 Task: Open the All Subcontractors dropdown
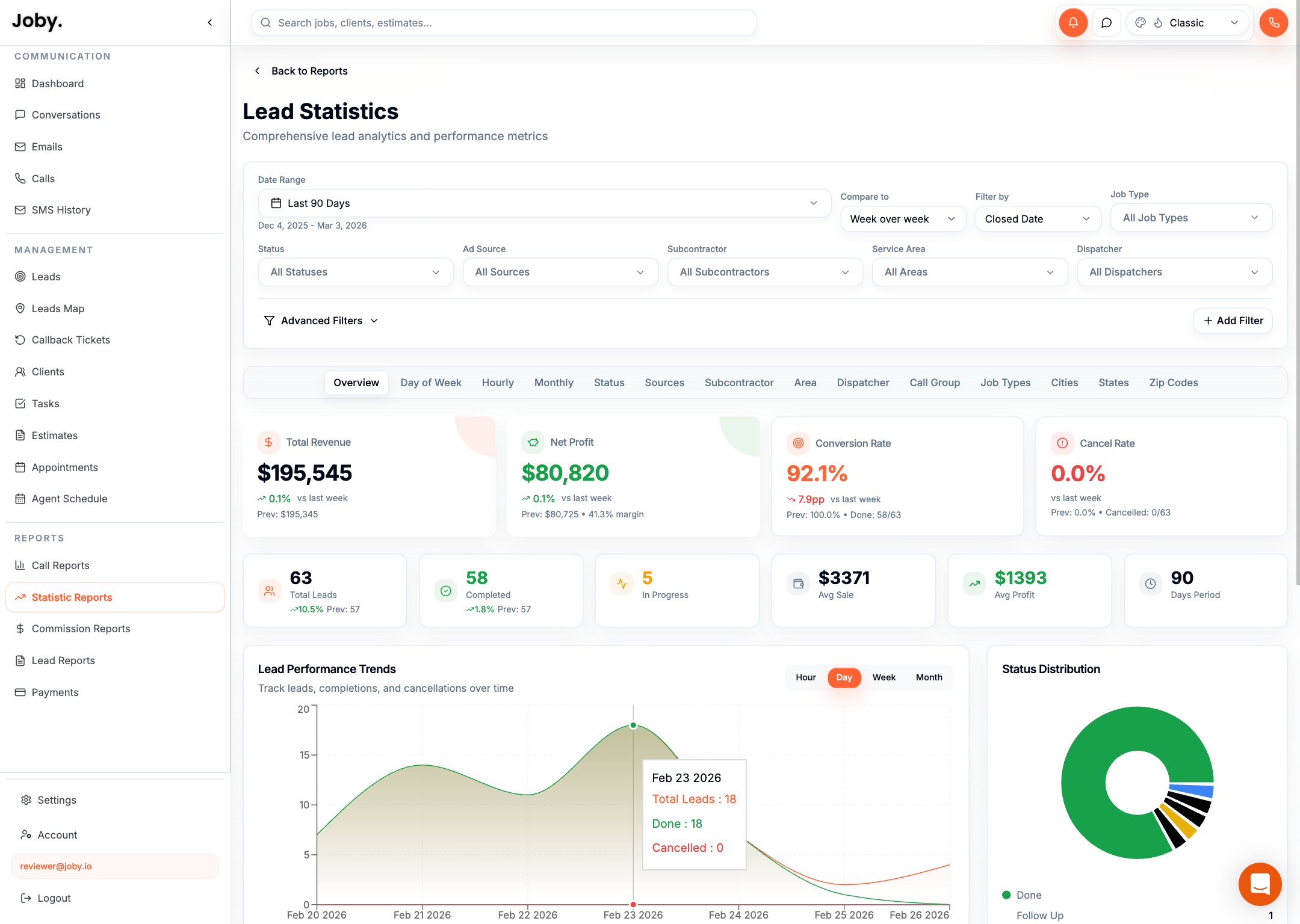764,272
